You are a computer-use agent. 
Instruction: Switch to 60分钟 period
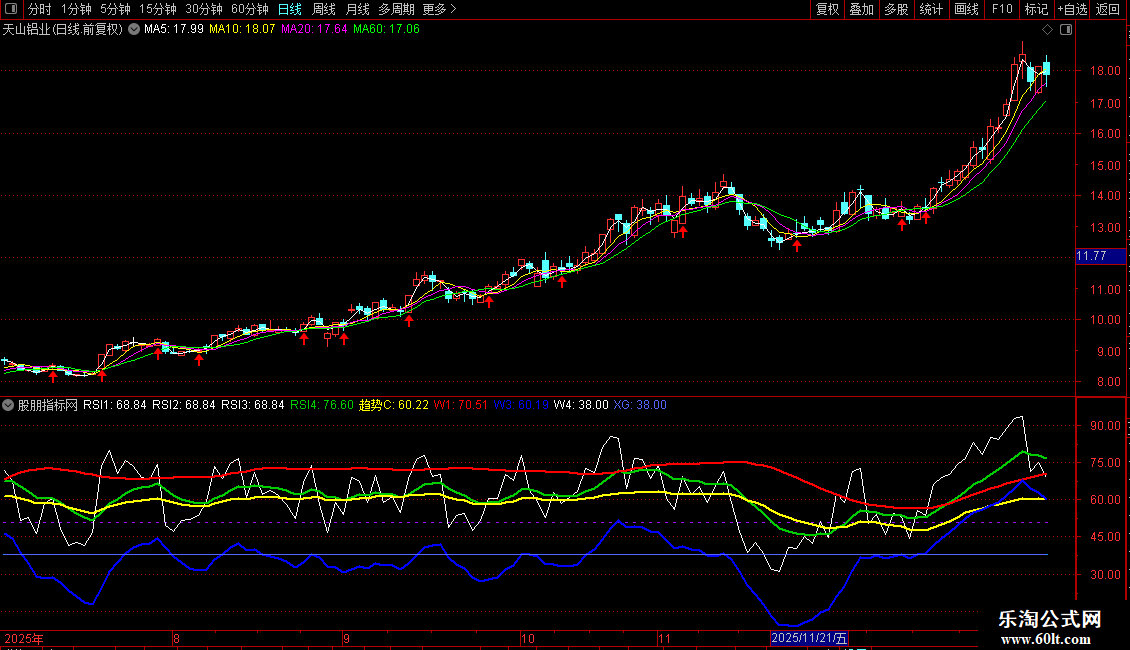249,9
